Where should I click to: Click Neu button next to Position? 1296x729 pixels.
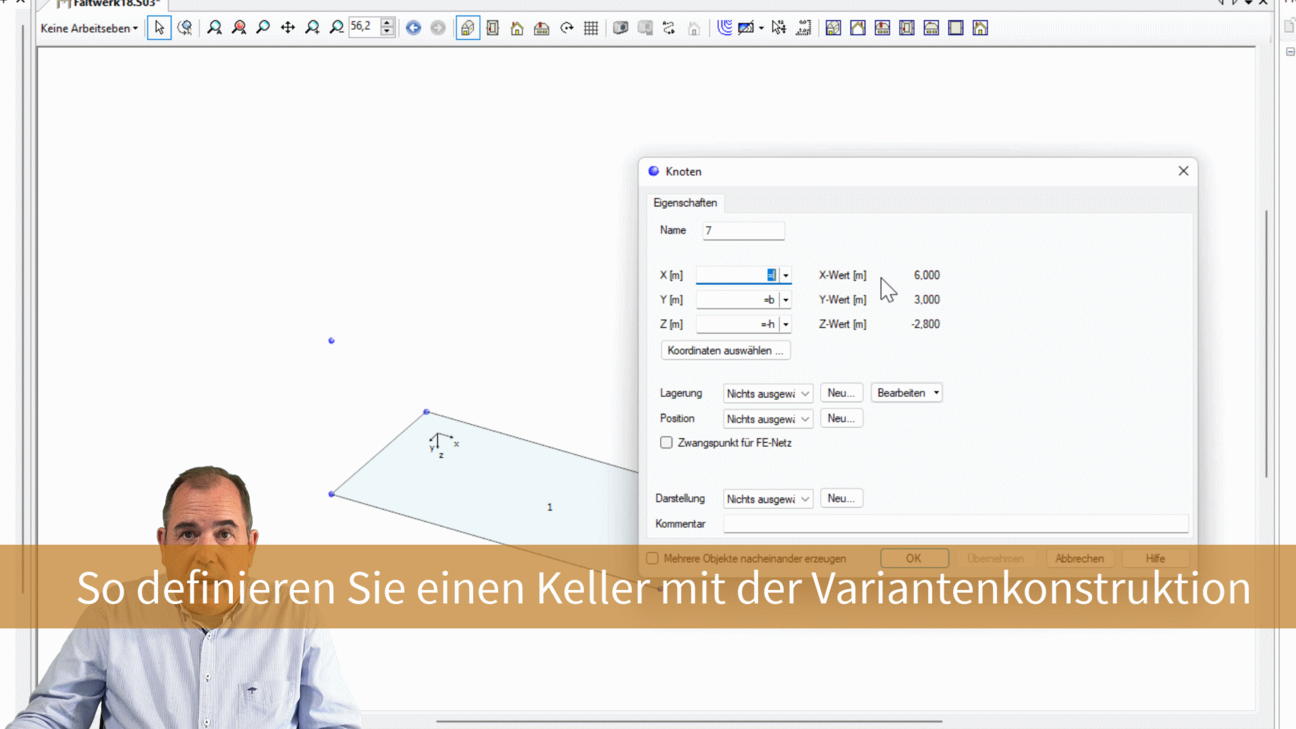click(840, 419)
